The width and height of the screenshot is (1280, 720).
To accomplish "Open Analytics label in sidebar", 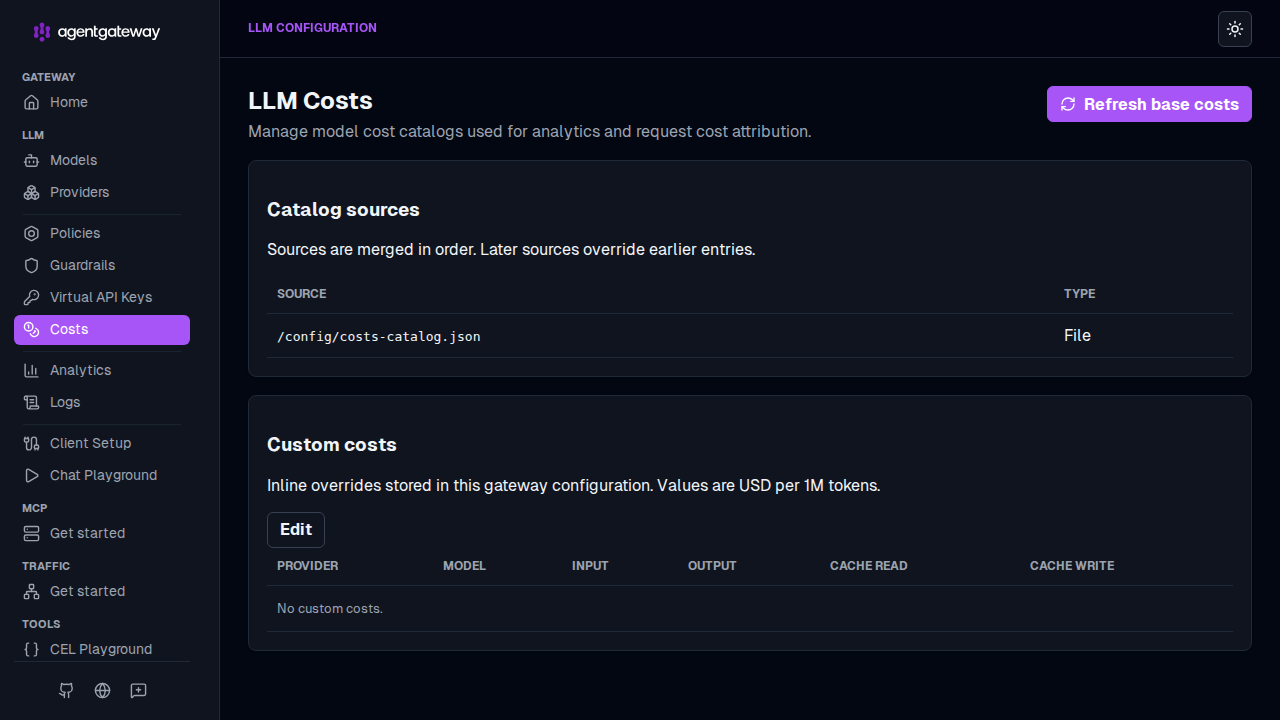I will [81, 370].
